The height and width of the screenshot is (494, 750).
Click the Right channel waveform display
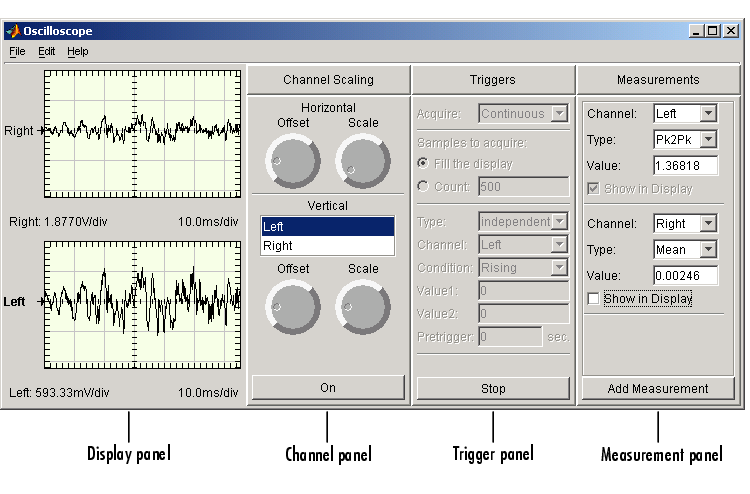(x=143, y=134)
